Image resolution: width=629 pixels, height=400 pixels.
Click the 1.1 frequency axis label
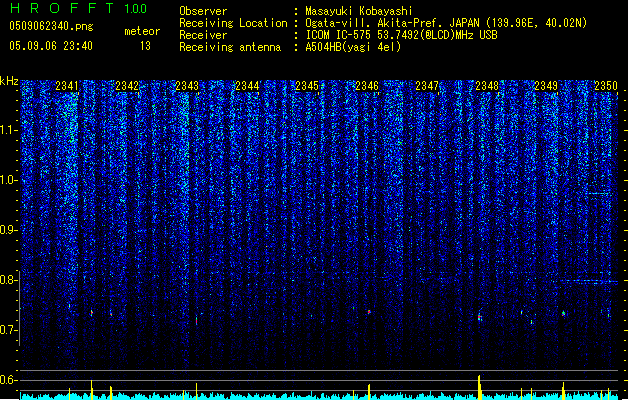click(x=9, y=130)
